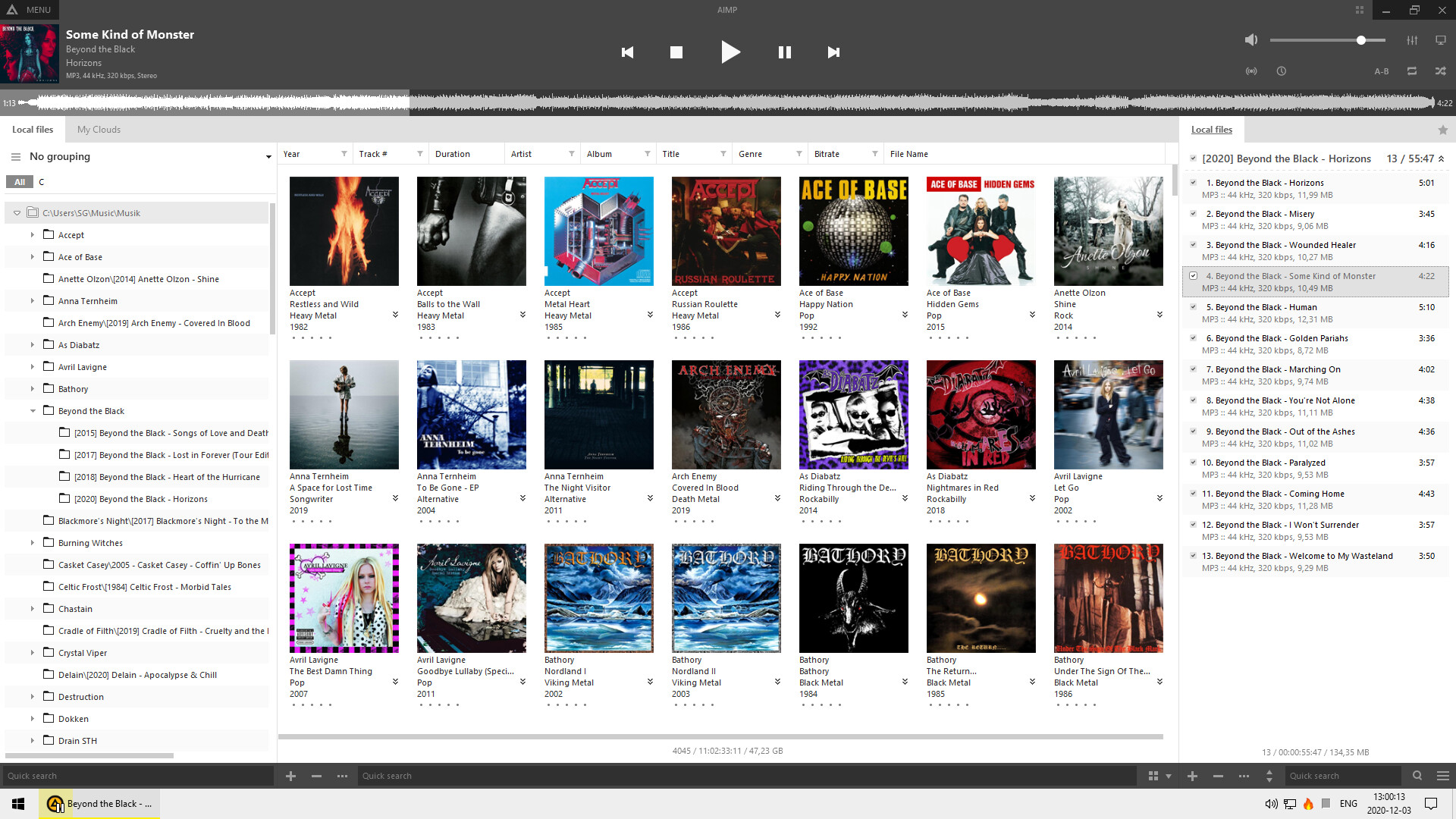Skip to the previous track

627,52
